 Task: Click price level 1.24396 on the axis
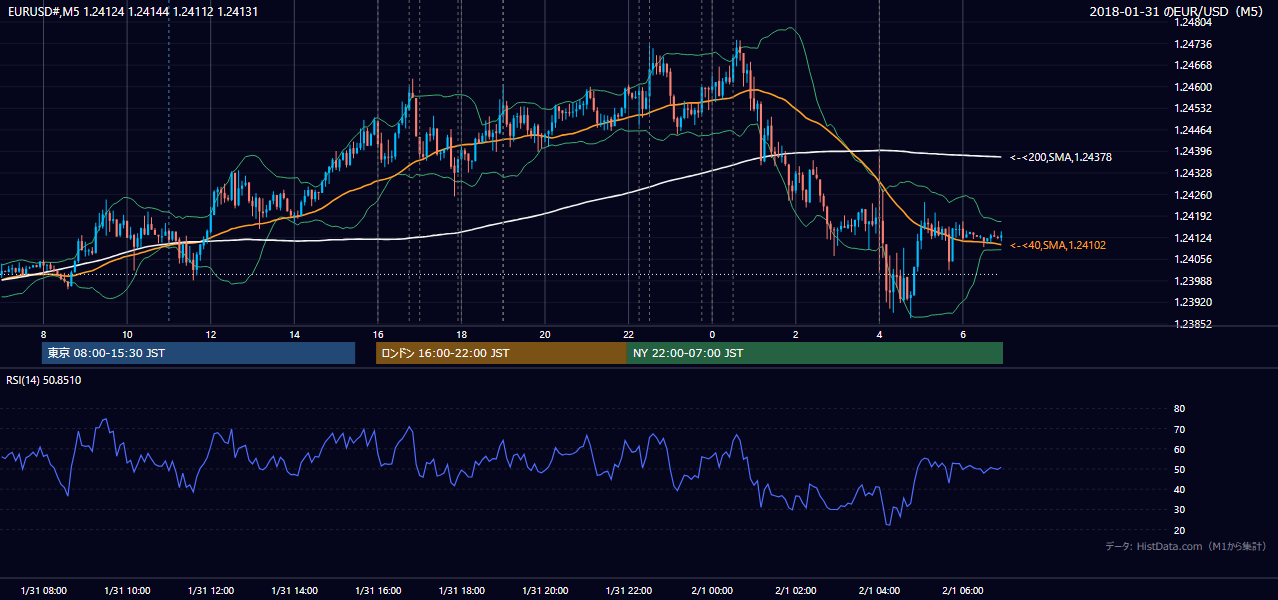click(x=1193, y=151)
